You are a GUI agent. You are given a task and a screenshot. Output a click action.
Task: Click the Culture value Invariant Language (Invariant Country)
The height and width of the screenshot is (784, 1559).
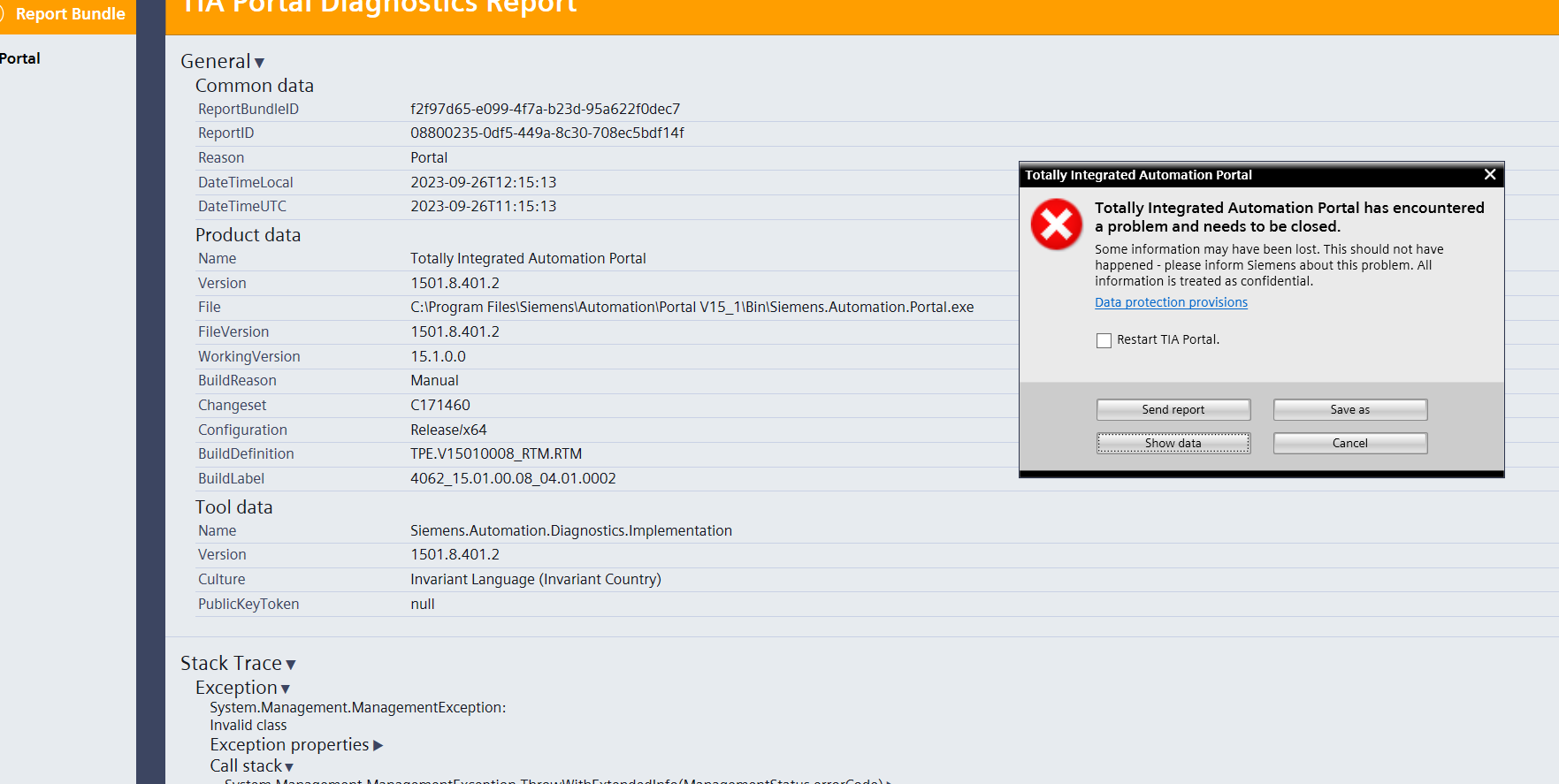pos(536,579)
